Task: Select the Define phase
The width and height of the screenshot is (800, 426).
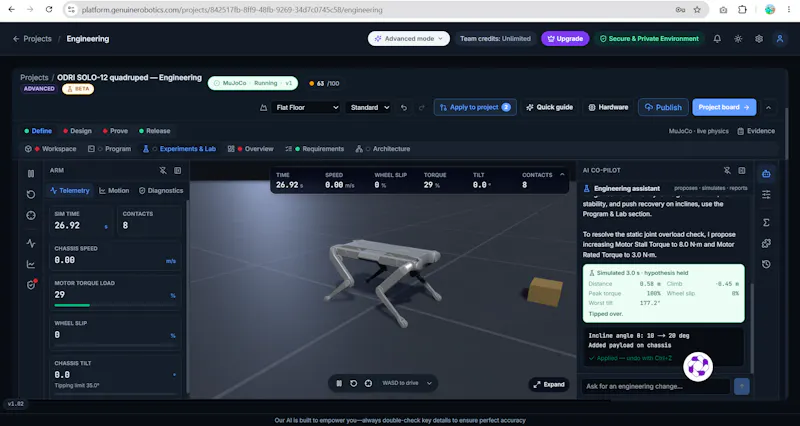Action: coord(38,131)
